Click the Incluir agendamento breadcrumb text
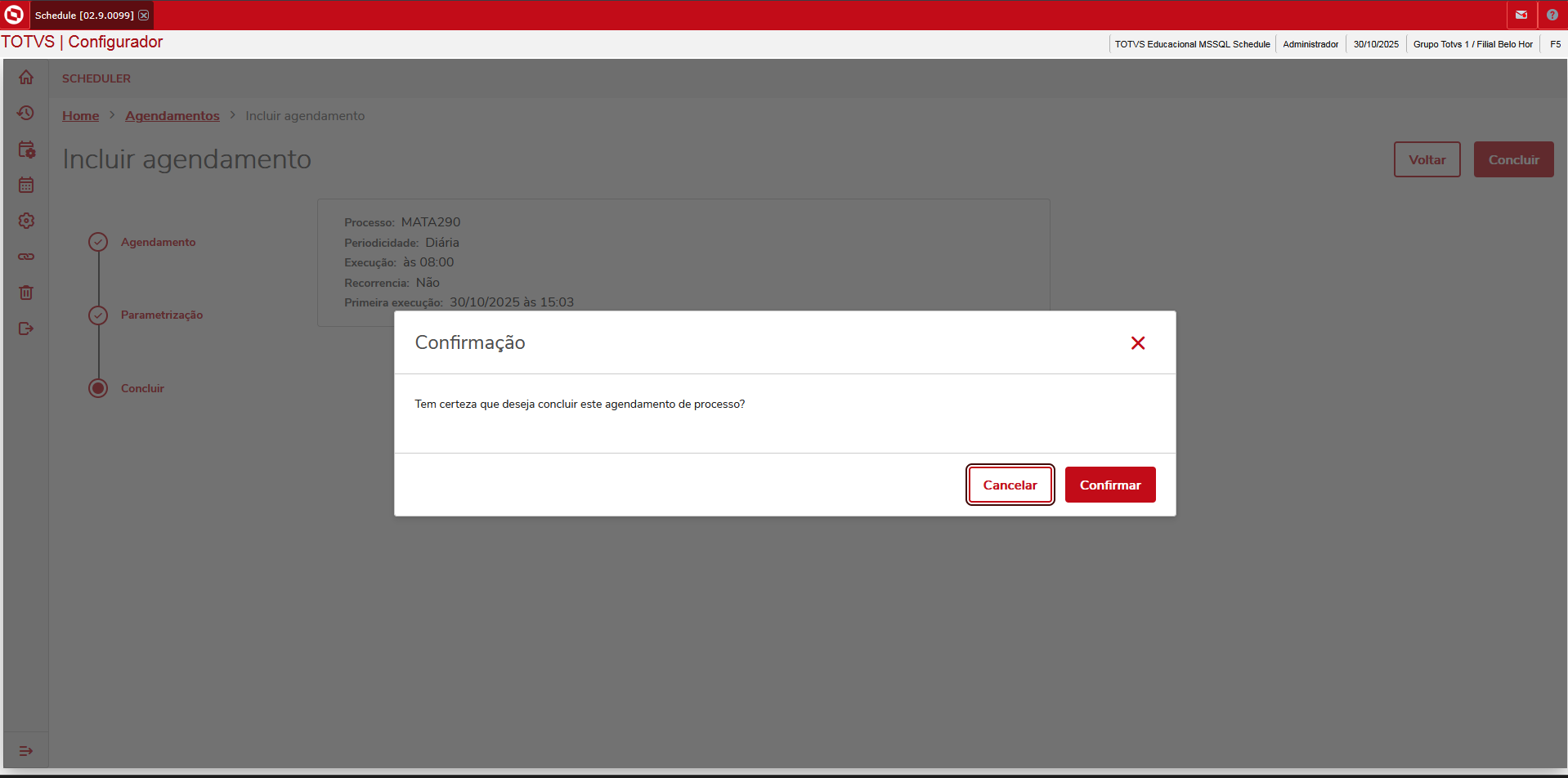The height and width of the screenshot is (778, 1568). point(305,116)
